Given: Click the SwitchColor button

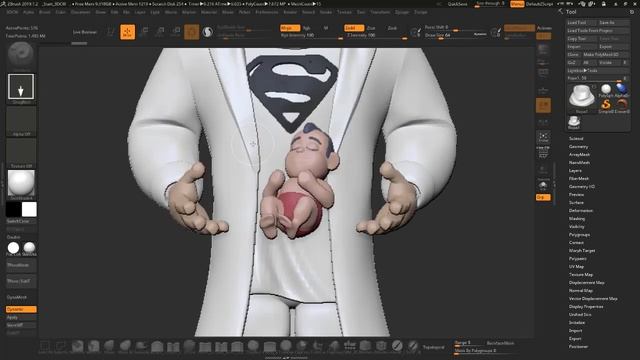Looking at the screenshot, I should pyautogui.click(x=21, y=221).
